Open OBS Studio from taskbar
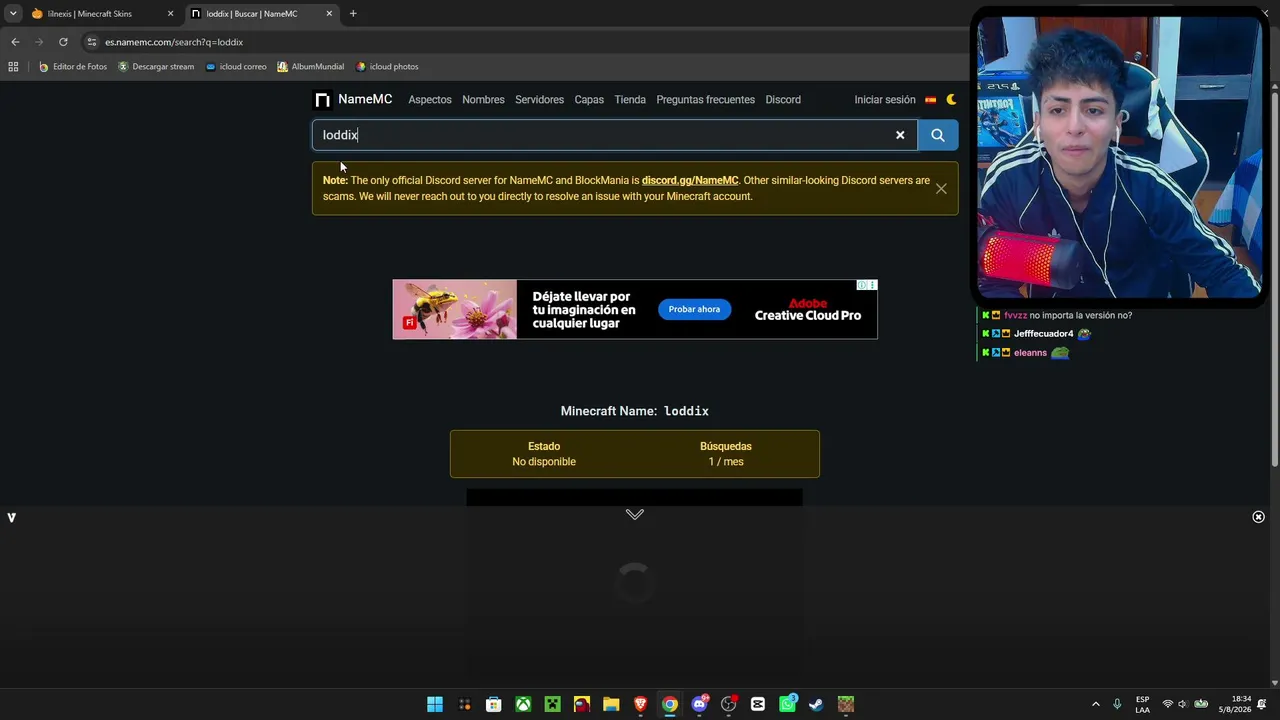Screen dimensions: 1280x720 click(x=729, y=704)
